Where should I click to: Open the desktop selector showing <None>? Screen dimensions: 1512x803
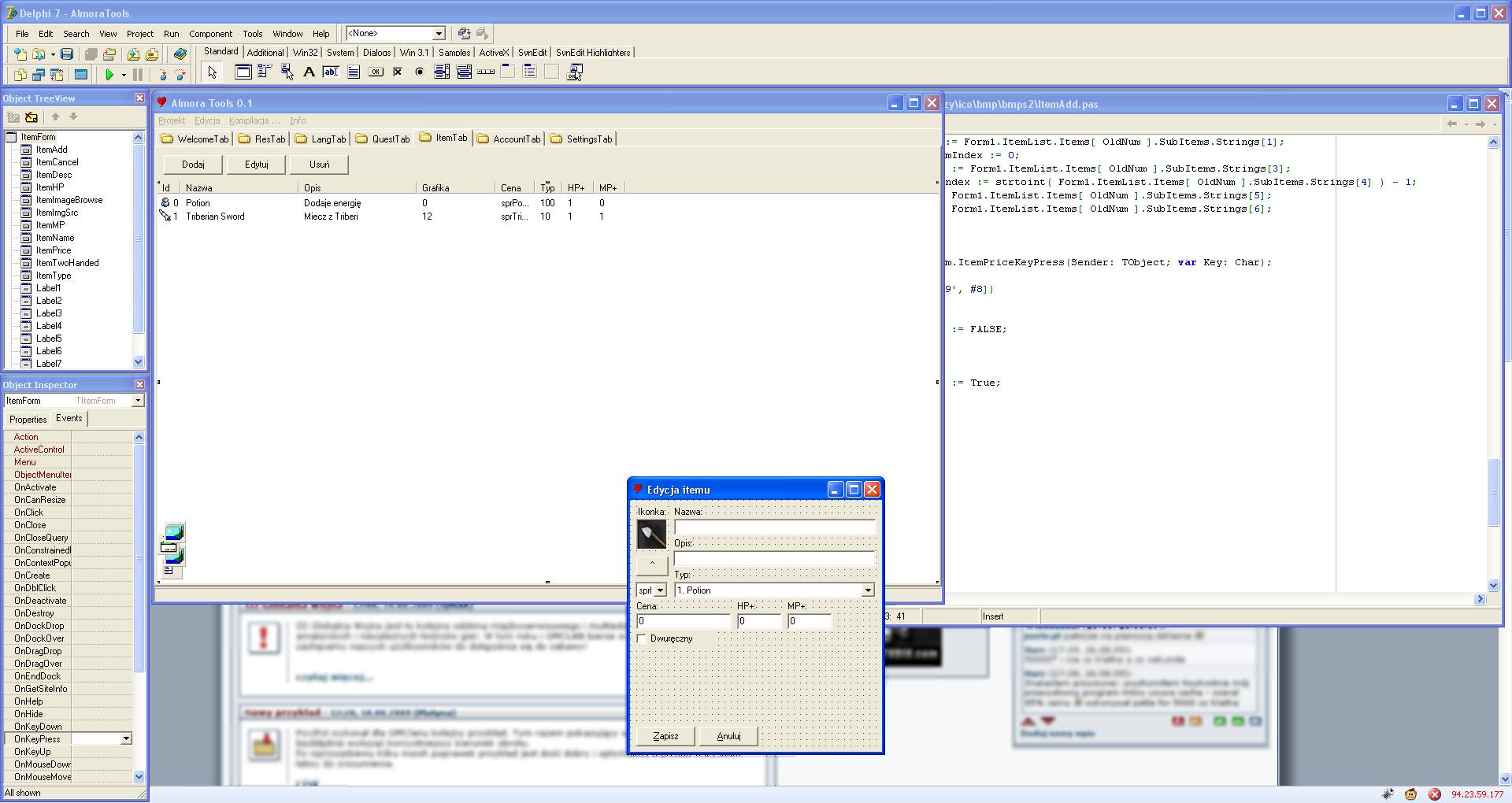(439, 33)
